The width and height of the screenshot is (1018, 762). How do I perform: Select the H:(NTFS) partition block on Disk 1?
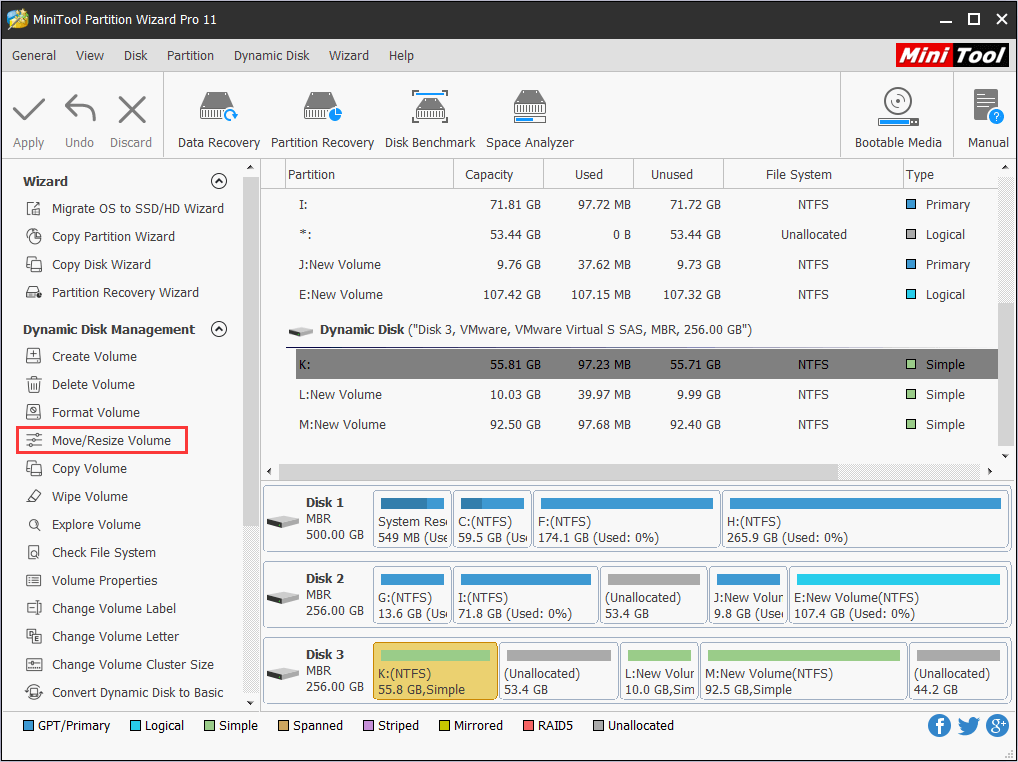(865, 520)
